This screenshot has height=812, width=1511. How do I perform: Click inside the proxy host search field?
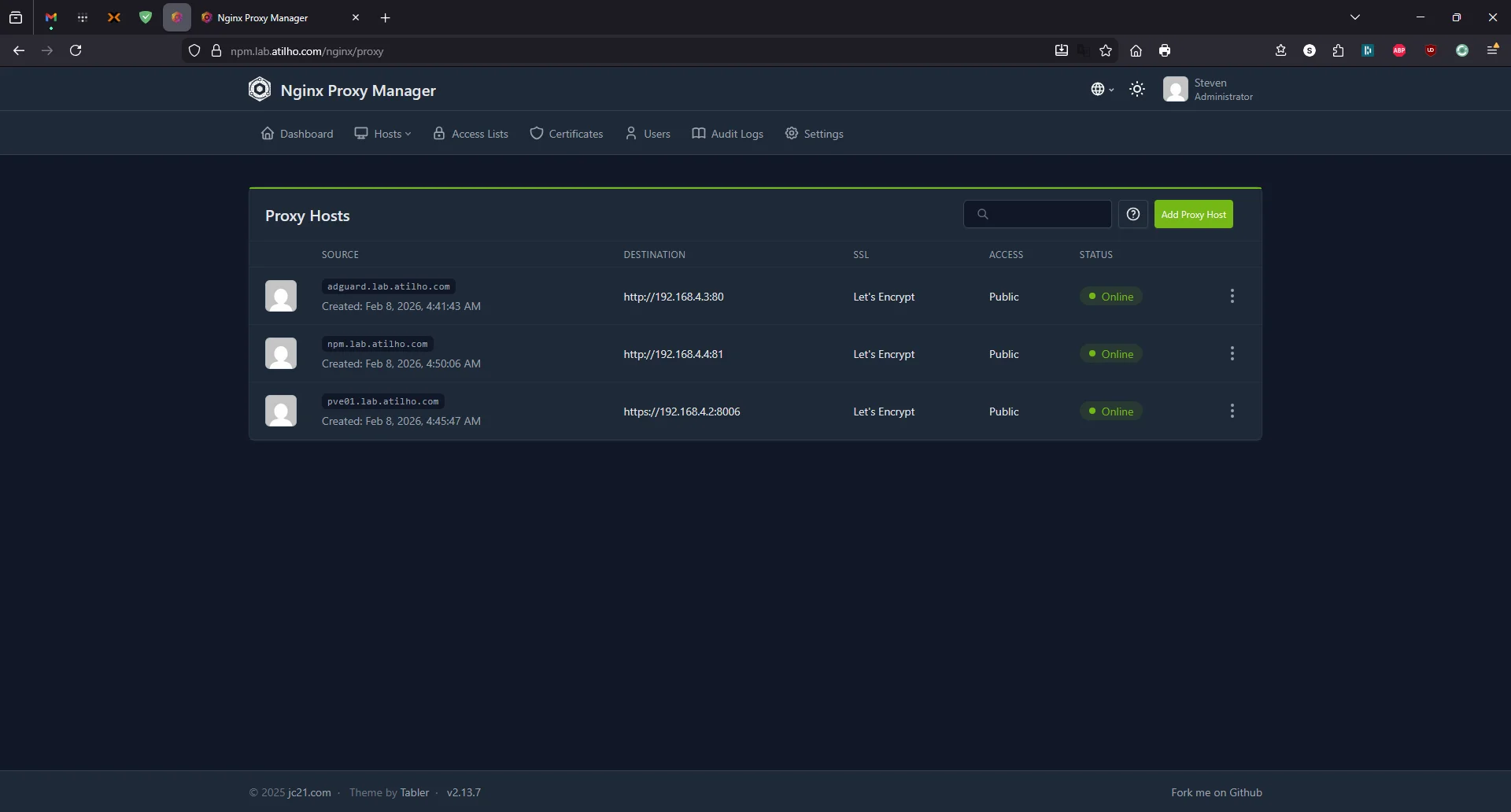click(x=1037, y=214)
